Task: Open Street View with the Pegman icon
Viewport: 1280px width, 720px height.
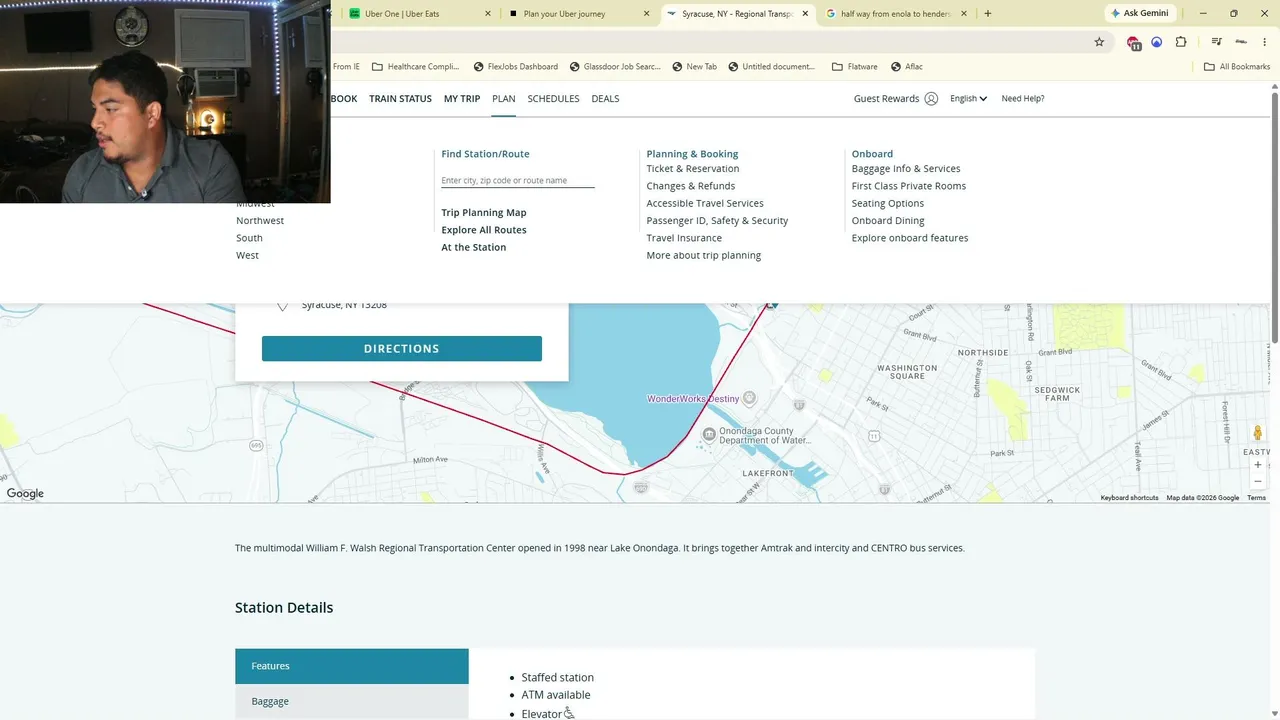Action: 1258,433
